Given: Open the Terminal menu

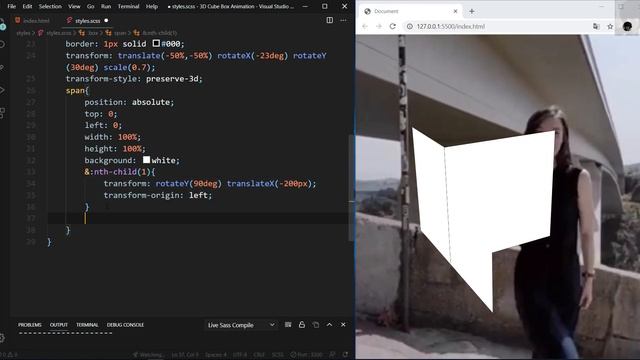Looking at the screenshot, I should pyautogui.click(x=128, y=7).
